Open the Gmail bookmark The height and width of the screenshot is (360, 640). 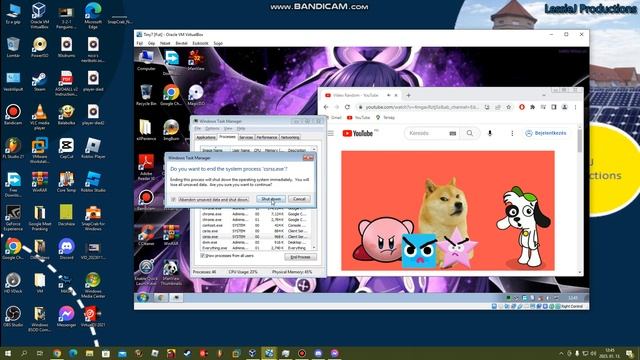click(333, 118)
